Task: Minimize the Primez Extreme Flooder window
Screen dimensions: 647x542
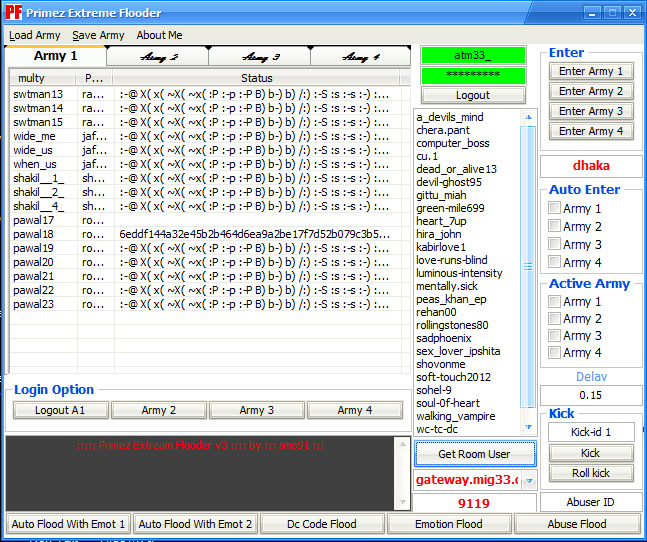Action: click(592, 12)
